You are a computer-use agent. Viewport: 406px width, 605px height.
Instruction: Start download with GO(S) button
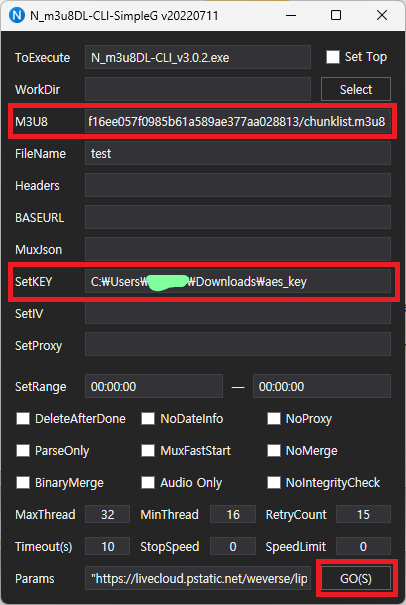(x=356, y=578)
